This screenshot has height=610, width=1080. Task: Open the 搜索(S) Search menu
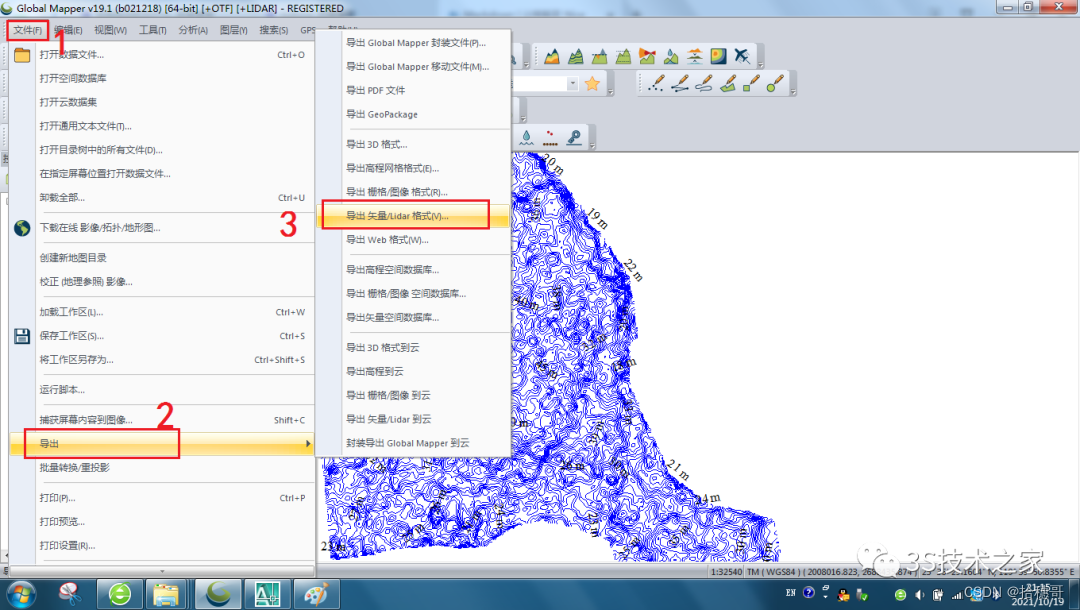[x=273, y=30]
